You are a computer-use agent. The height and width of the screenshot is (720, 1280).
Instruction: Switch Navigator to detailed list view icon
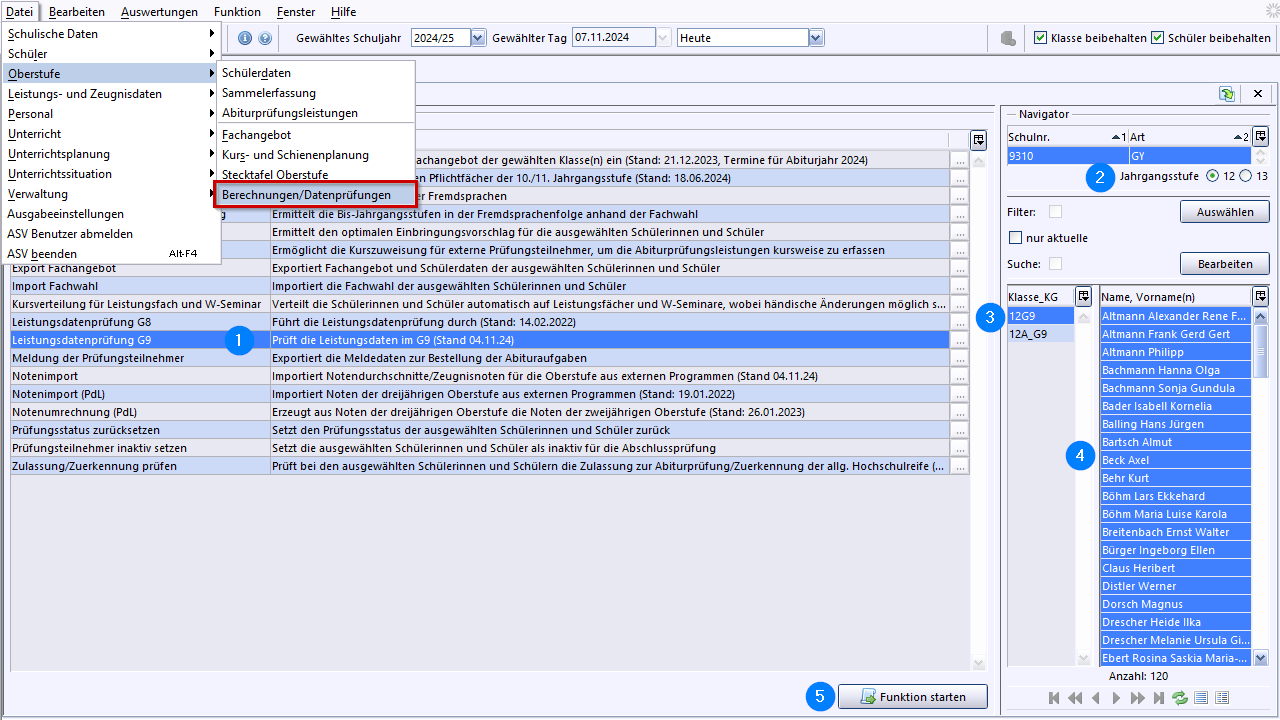1222,698
